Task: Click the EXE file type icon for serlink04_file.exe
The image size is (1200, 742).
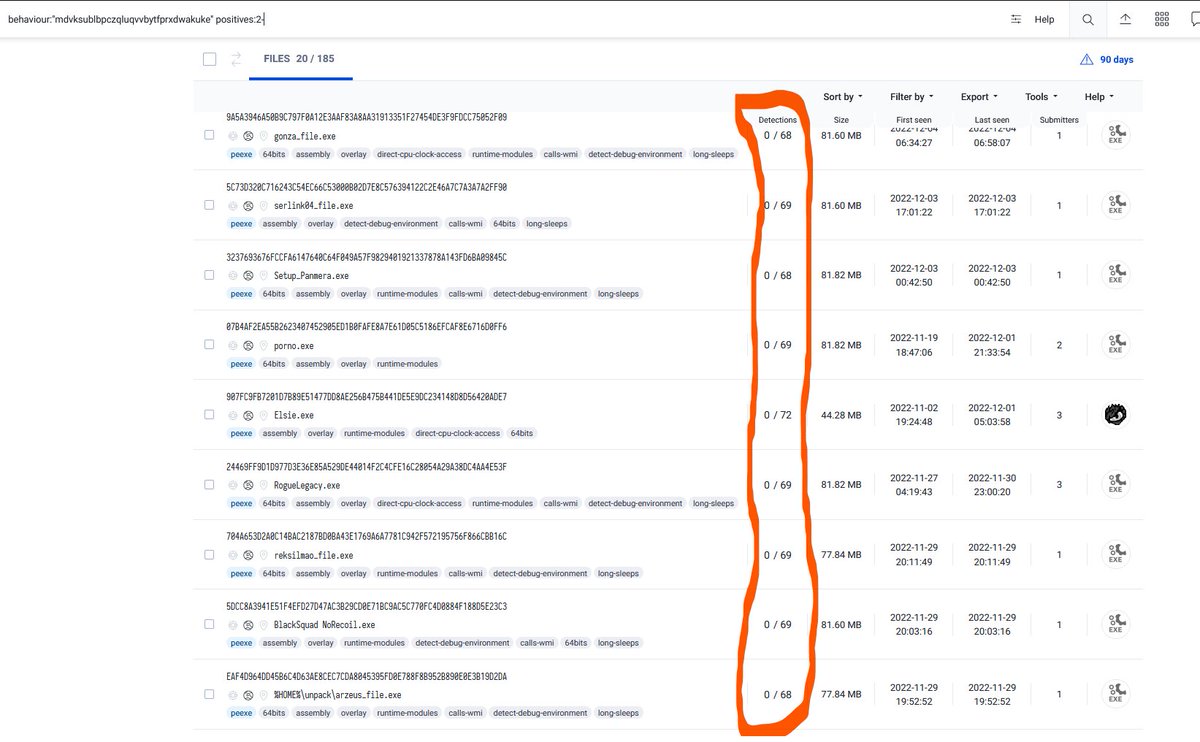Action: point(1115,205)
